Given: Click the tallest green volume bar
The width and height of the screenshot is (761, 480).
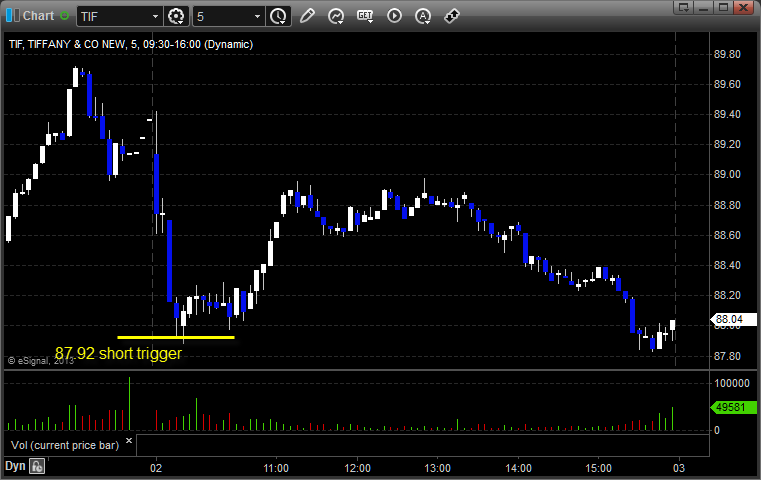Looking at the screenshot, I should coord(130,403).
